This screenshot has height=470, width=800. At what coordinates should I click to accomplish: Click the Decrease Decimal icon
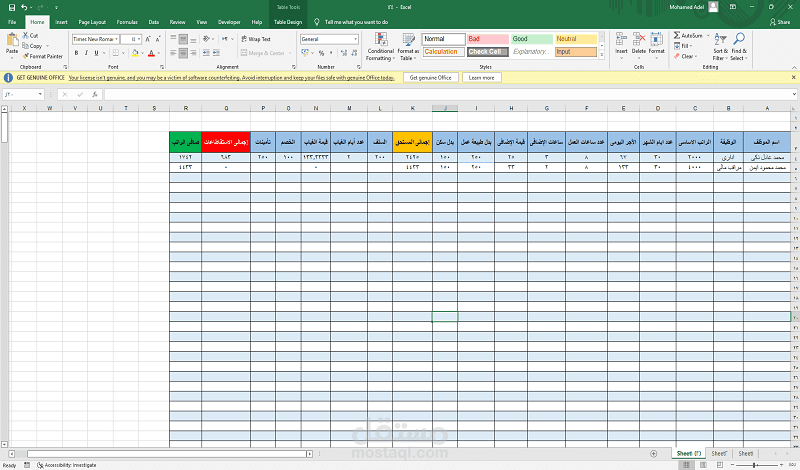tap(354, 53)
